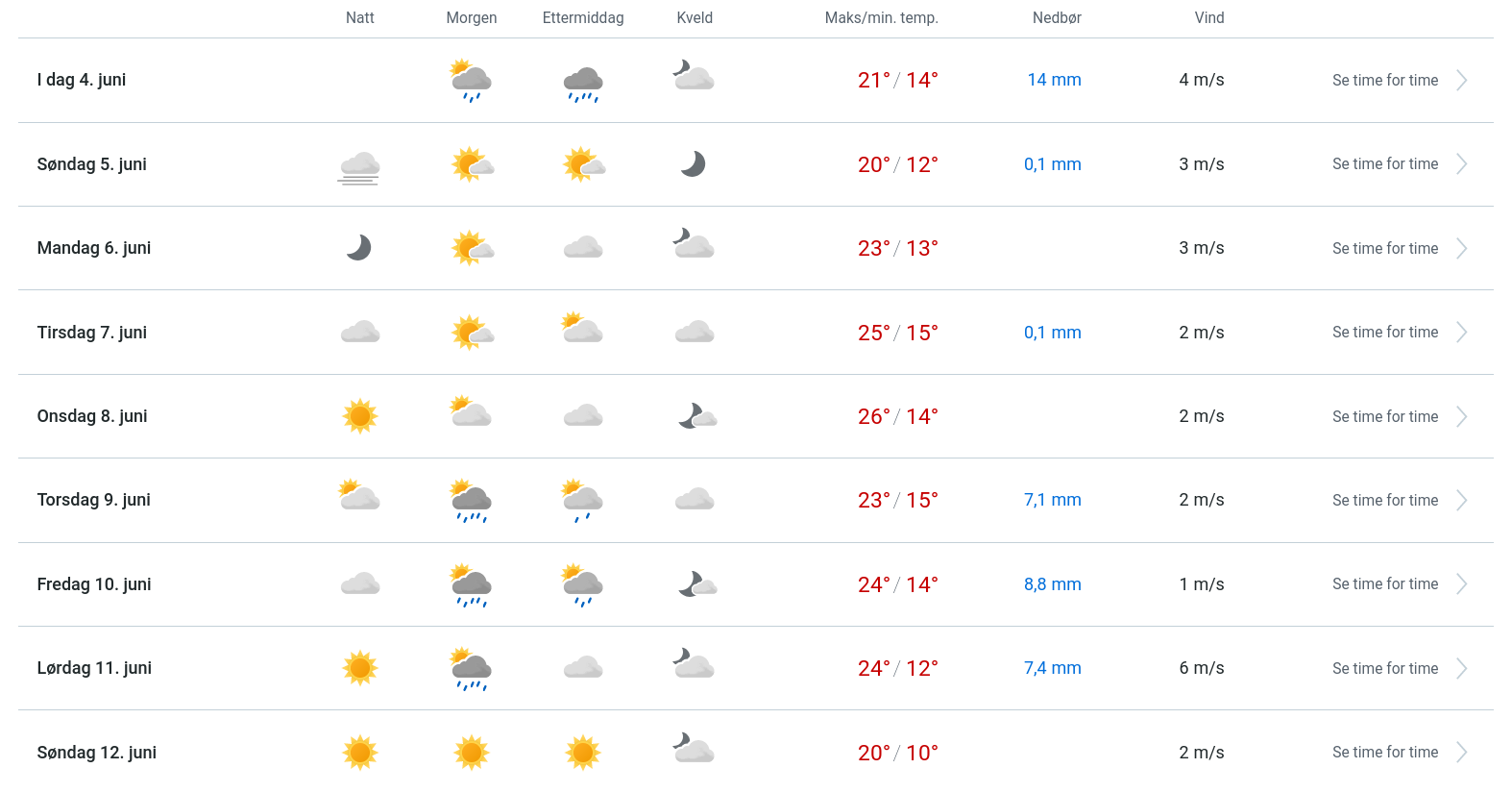The height and width of the screenshot is (793, 1512).
Task: Expand the chevron for I dag 4. juni
Action: [1461, 81]
